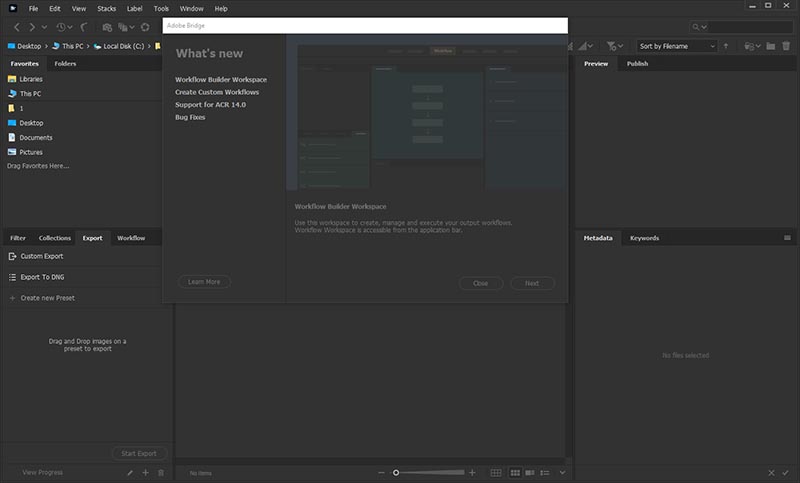Screen dimensions: 800x483
Task: Click Local Disk (C:) breadcrumb
Action: coord(119,46)
